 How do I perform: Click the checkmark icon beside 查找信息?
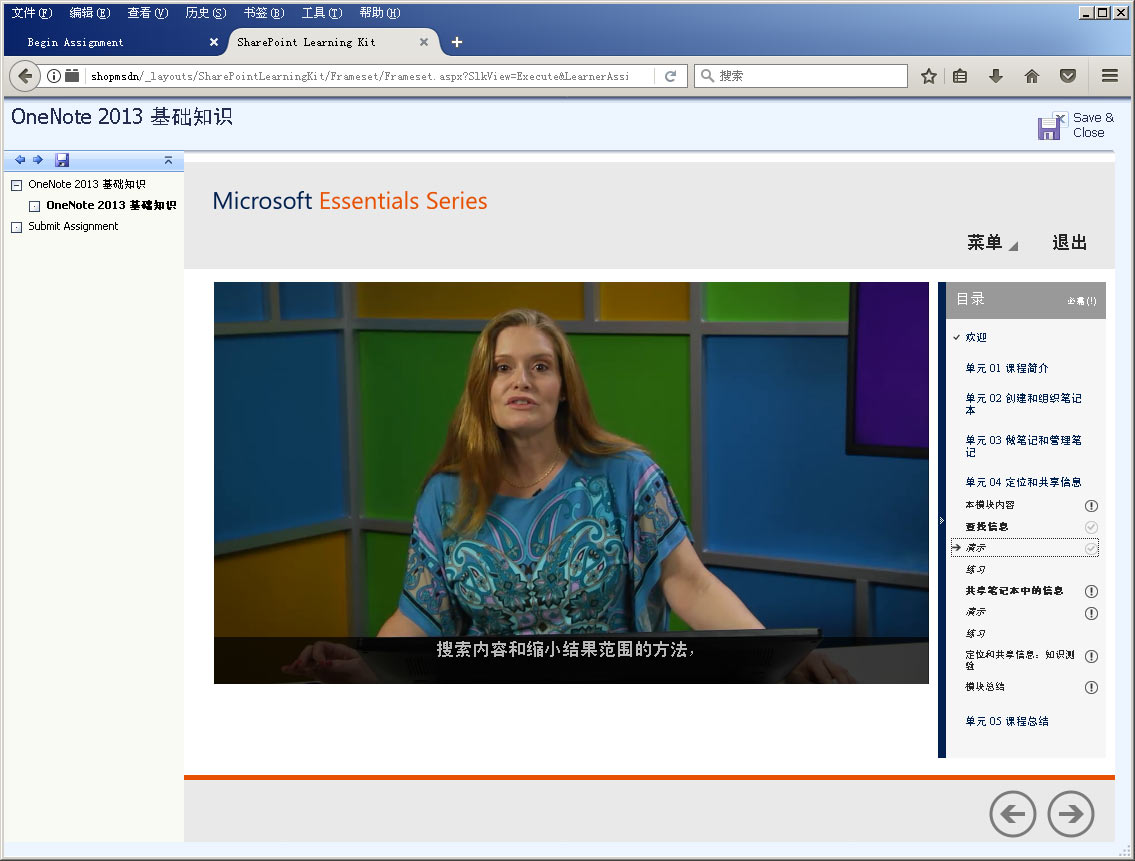pos(1091,527)
